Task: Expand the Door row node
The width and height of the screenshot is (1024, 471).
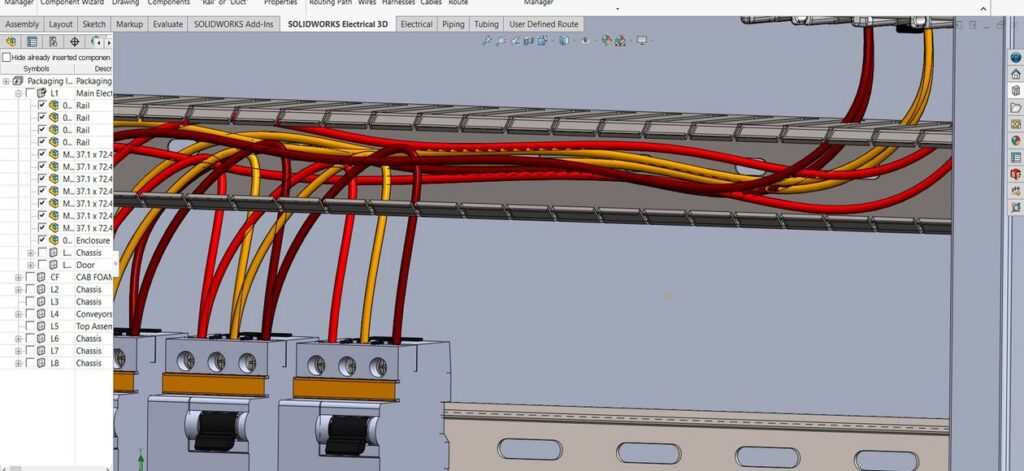Action: coord(31,265)
